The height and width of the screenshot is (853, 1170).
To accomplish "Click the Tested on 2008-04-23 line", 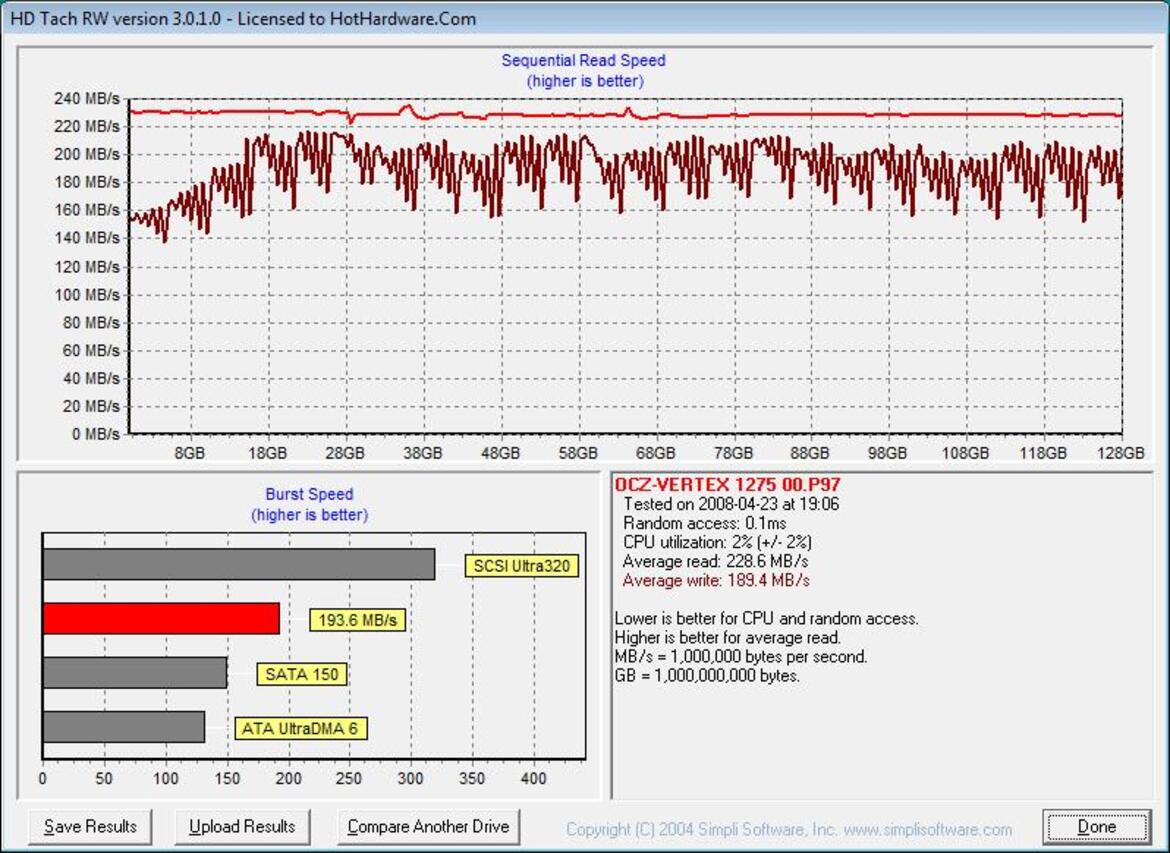I will pos(731,504).
